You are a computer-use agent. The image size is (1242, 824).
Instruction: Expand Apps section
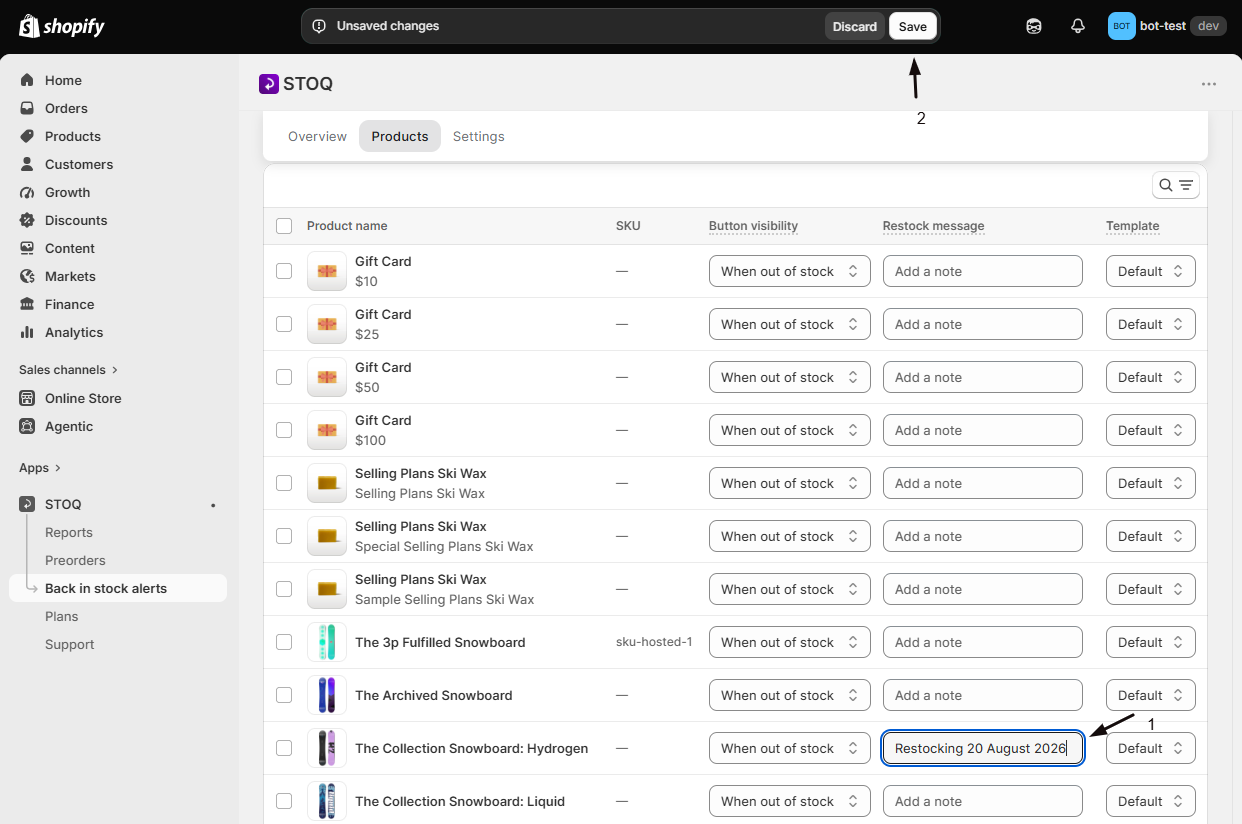[40, 468]
